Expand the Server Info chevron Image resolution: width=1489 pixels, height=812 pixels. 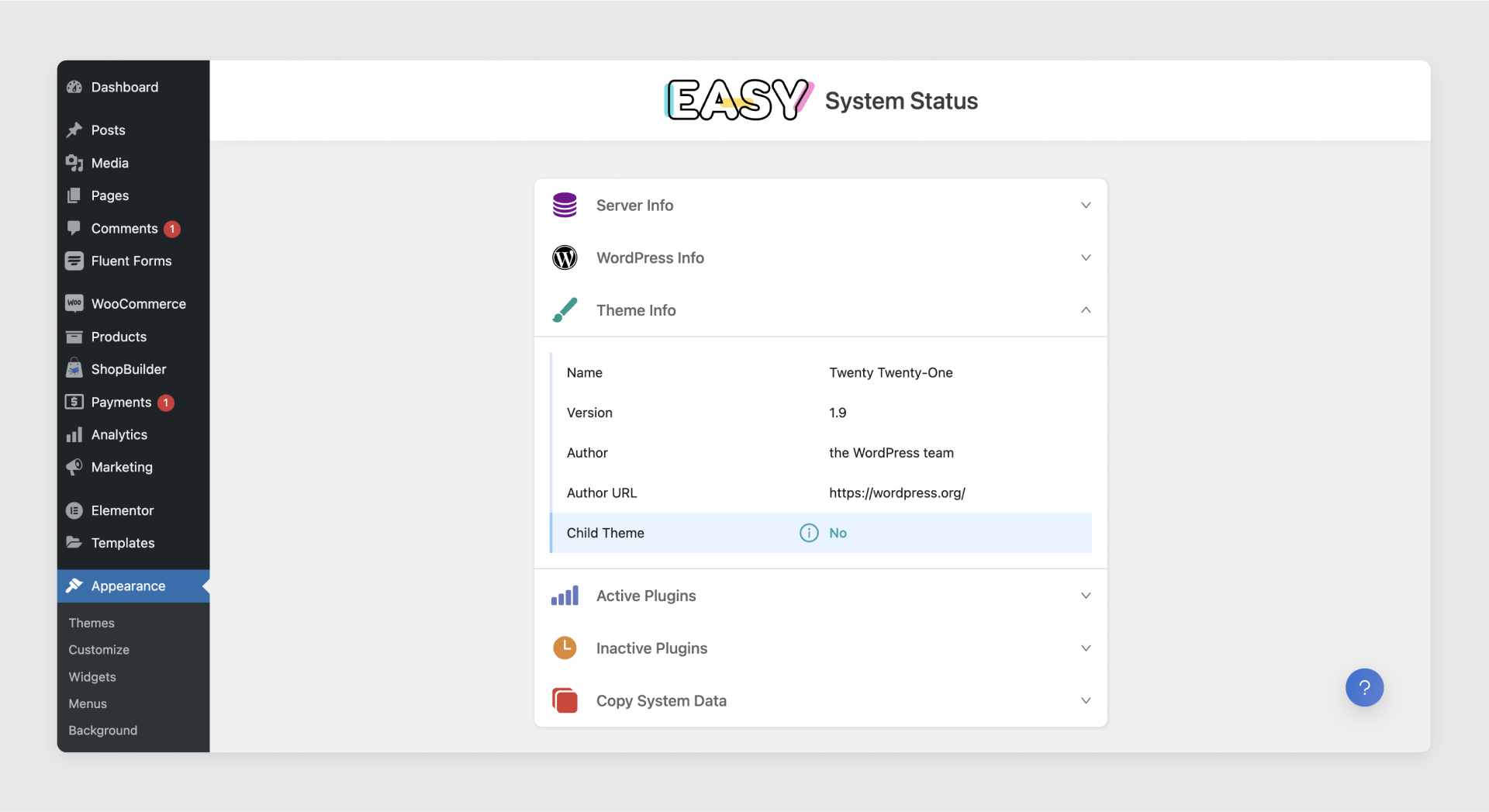(x=1086, y=205)
